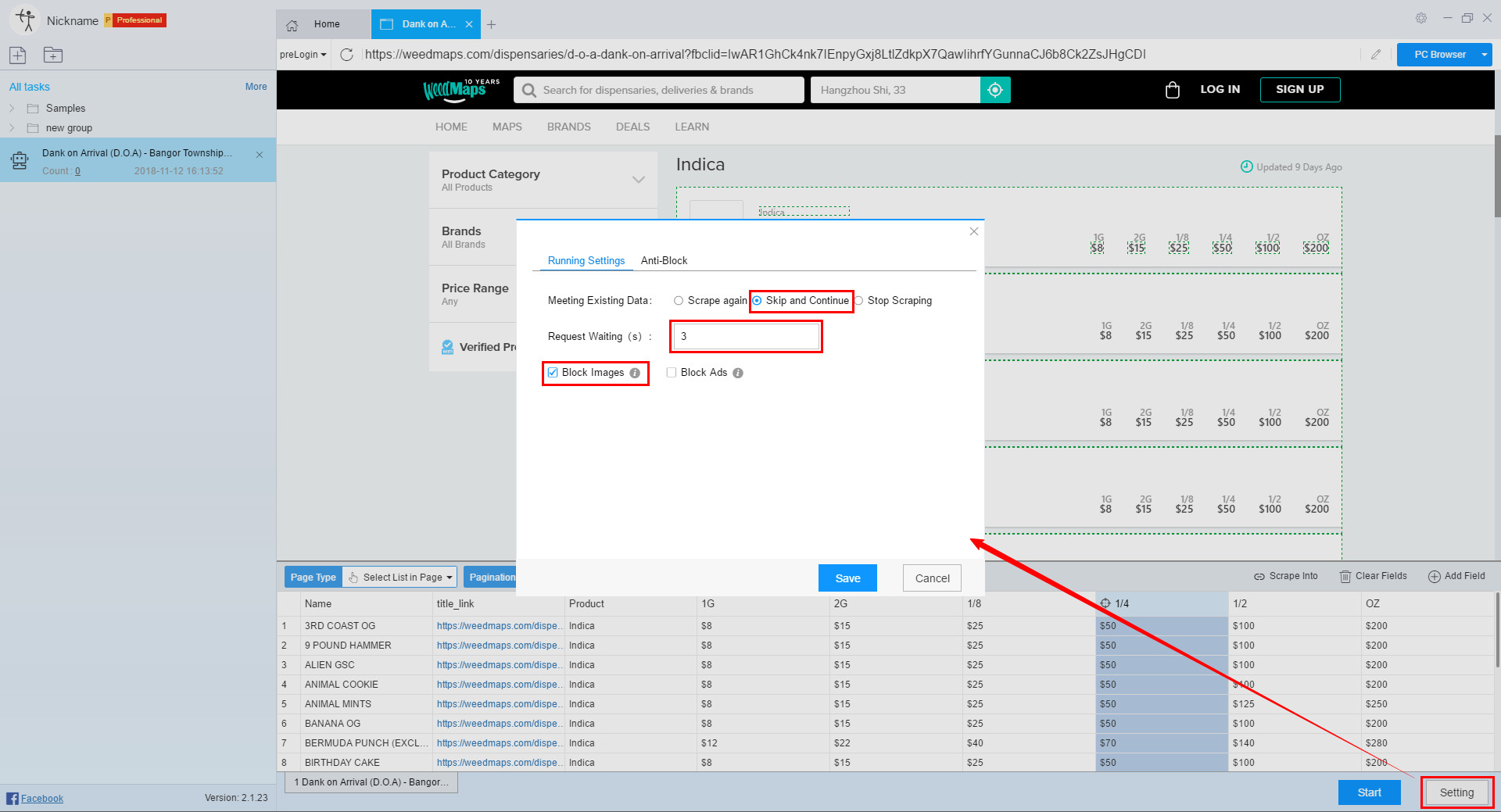Image resolution: width=1501 pixels, height=812 pixels.
Task: Click the Hangzhou Shi location field
Action: tap(895, 90)
